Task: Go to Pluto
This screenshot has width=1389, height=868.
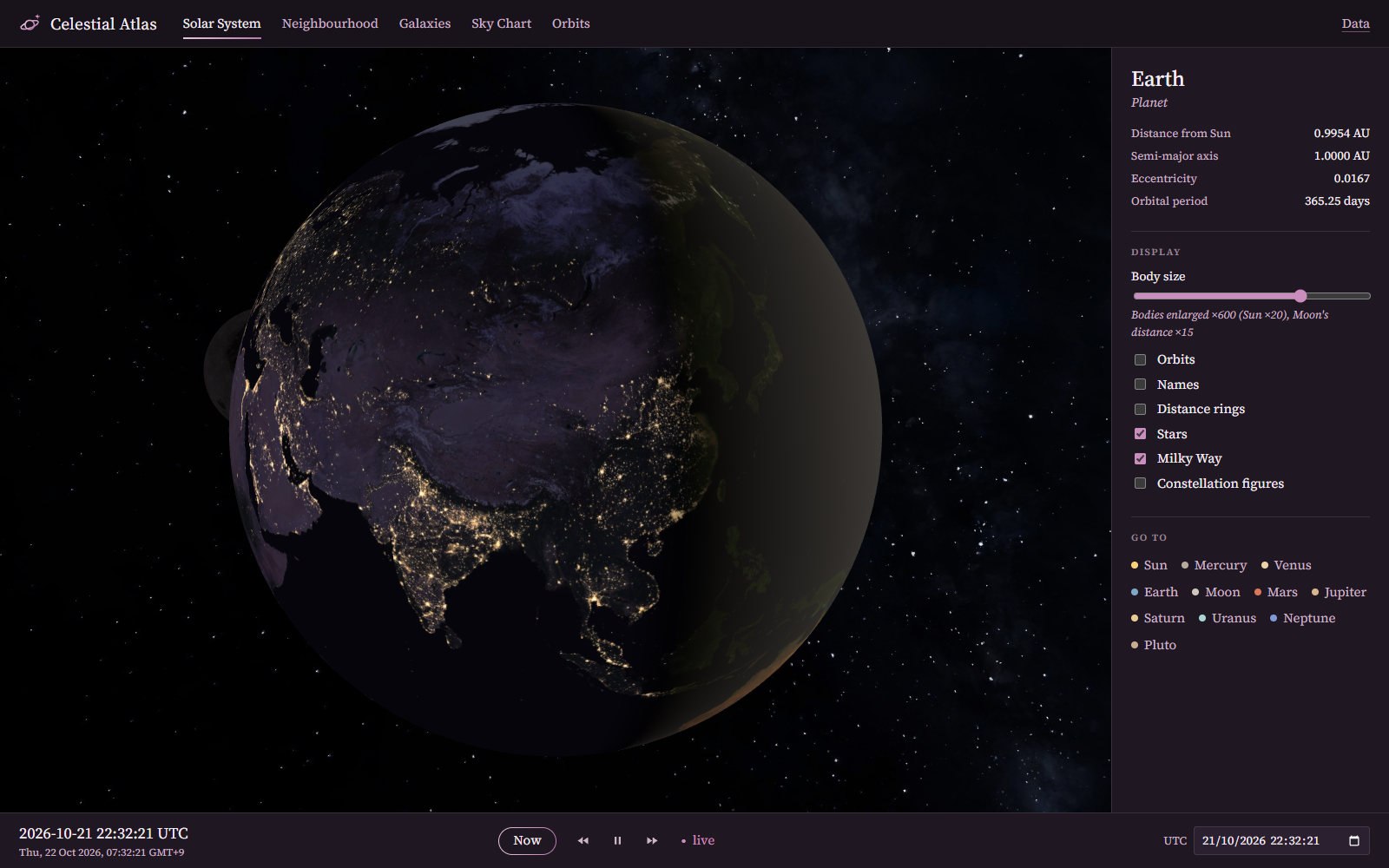Action: click(x=1154, y=645)
